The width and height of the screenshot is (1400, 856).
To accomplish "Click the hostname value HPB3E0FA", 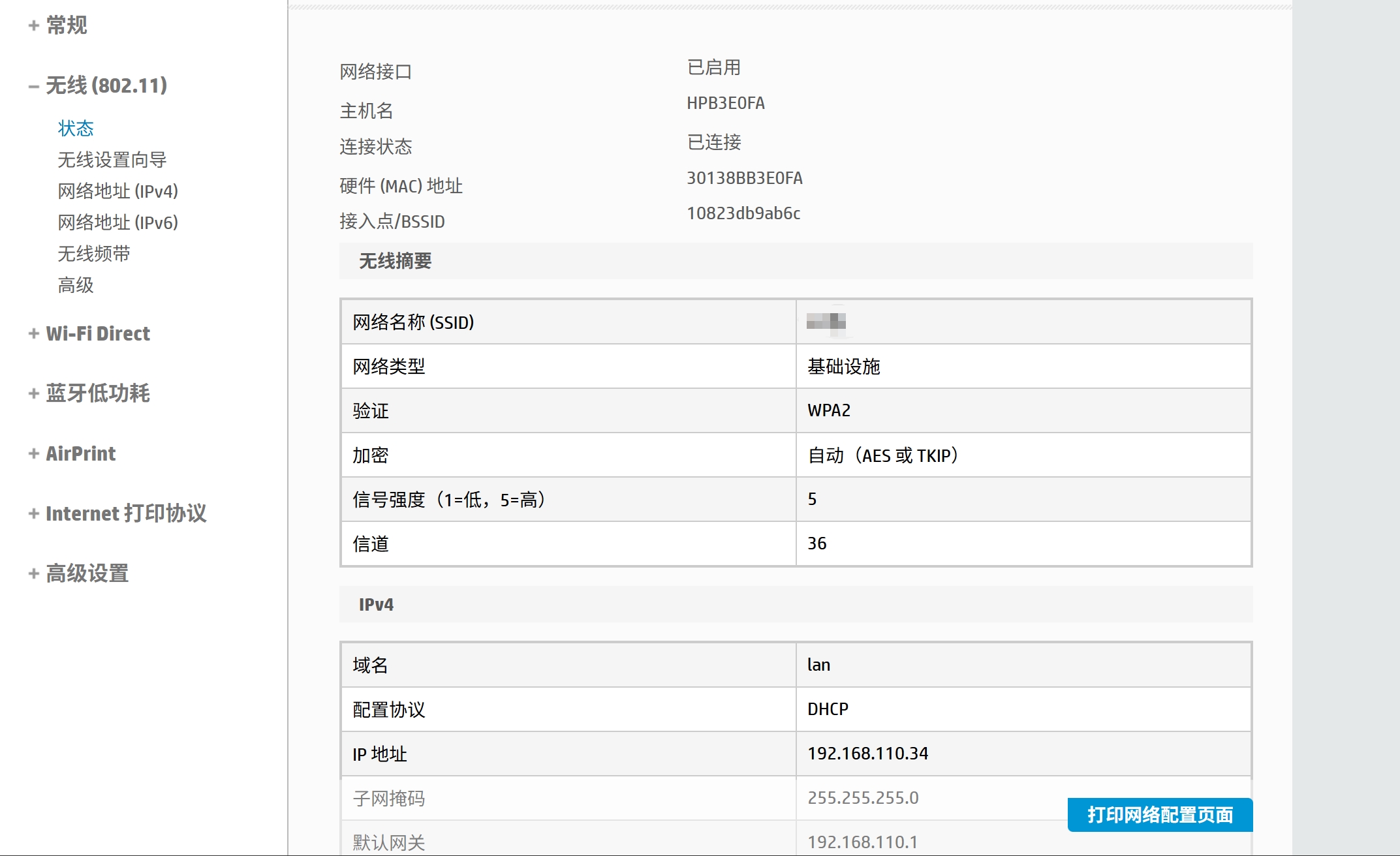I will point(725,103).
